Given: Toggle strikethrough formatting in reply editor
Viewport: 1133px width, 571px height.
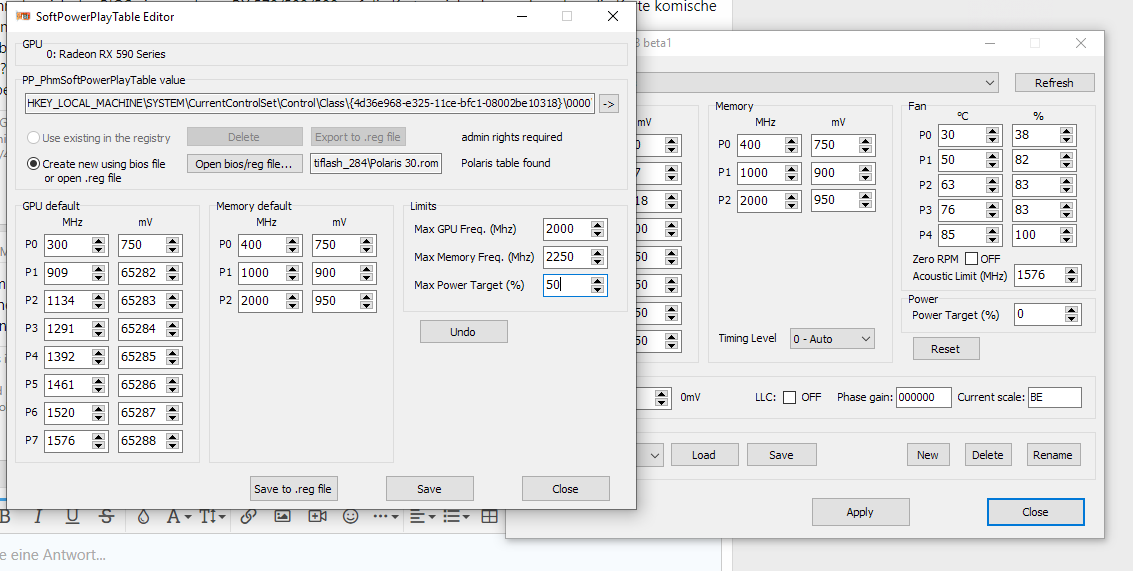Looking at the screenshot, I should point(106,517).
